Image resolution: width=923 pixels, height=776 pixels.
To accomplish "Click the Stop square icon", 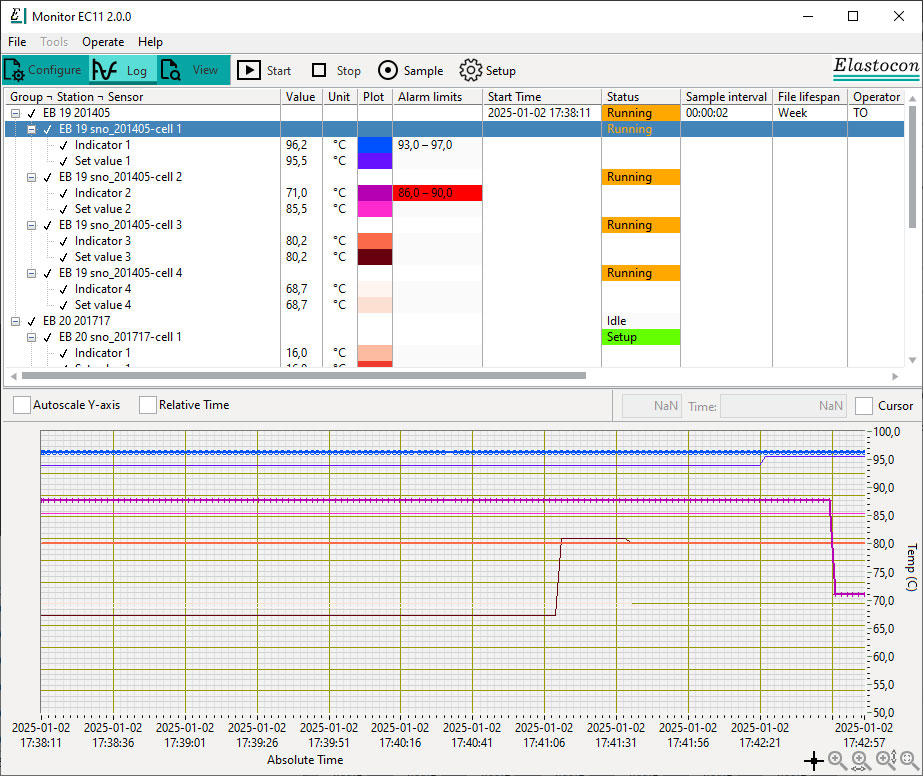I will point(319,70).
